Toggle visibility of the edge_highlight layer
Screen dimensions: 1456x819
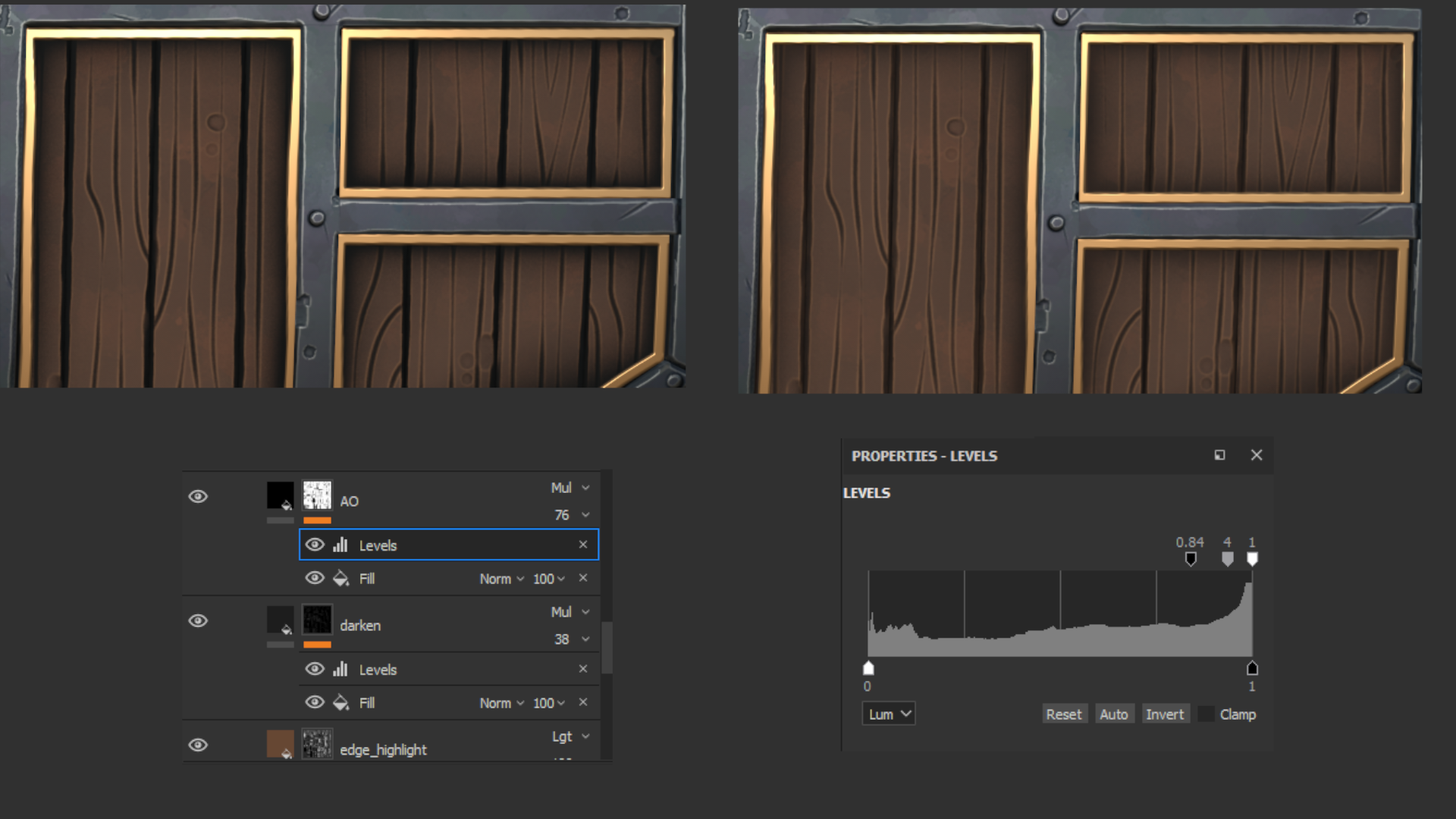[x=198, y=745]
